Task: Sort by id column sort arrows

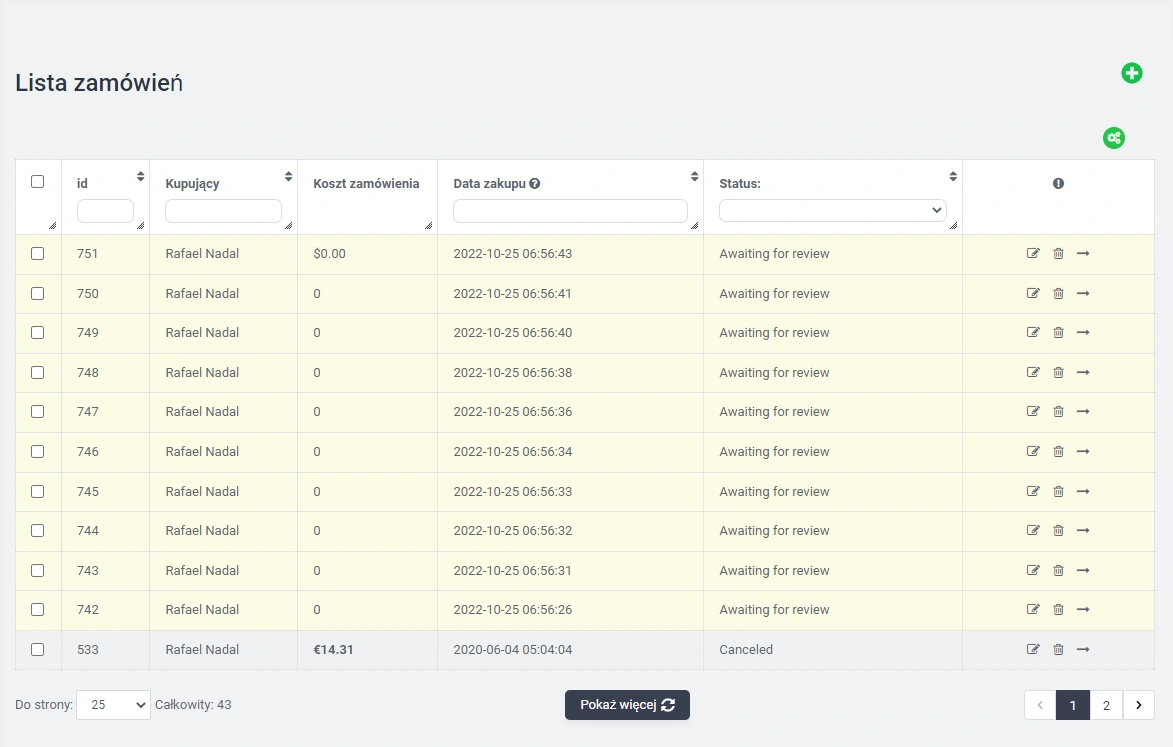Action: 140,177
